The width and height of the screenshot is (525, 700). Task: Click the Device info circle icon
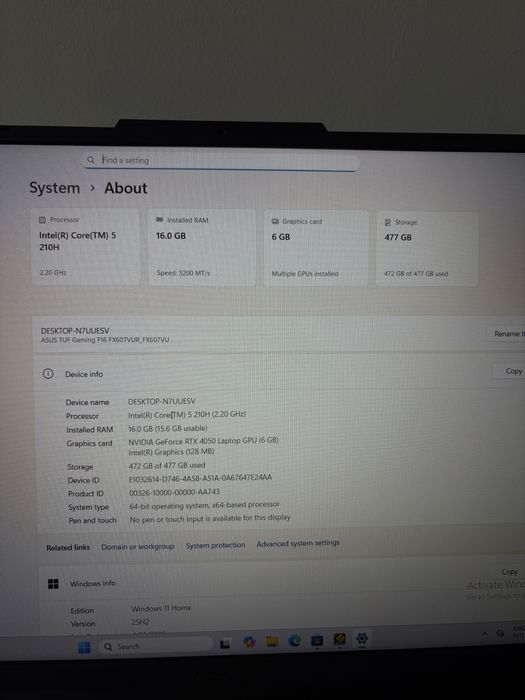pyautogui.click(x=48, y=374)
